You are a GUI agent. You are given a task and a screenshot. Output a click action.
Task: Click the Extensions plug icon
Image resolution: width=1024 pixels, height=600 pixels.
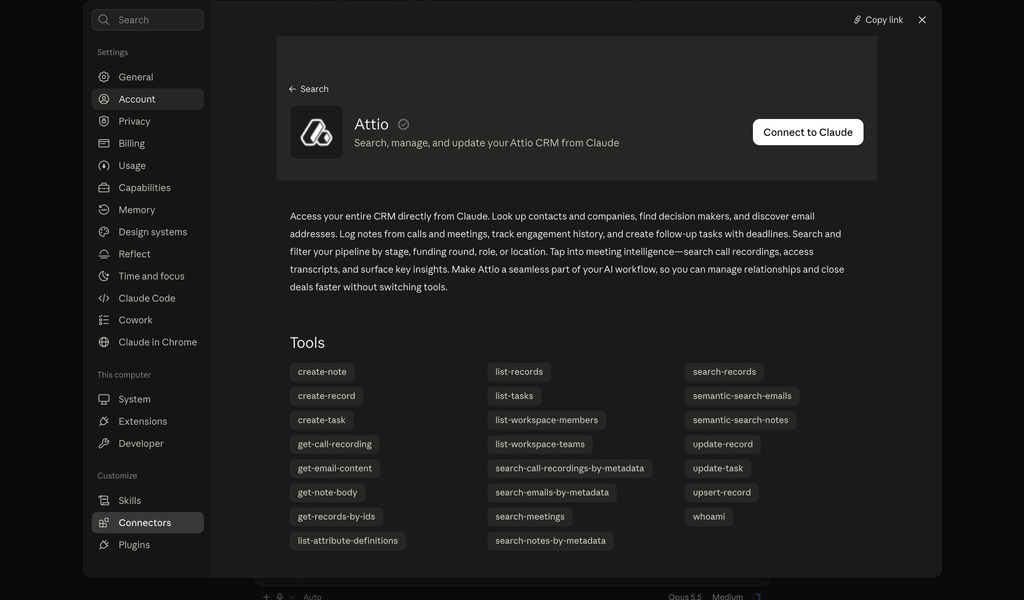(x=104, y=421)
